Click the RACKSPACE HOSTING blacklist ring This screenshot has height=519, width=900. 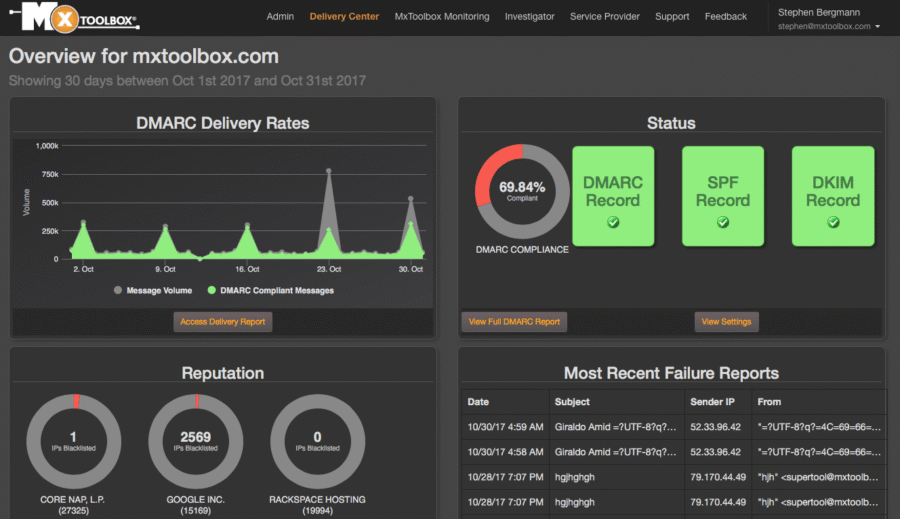[x=317, y=441]
